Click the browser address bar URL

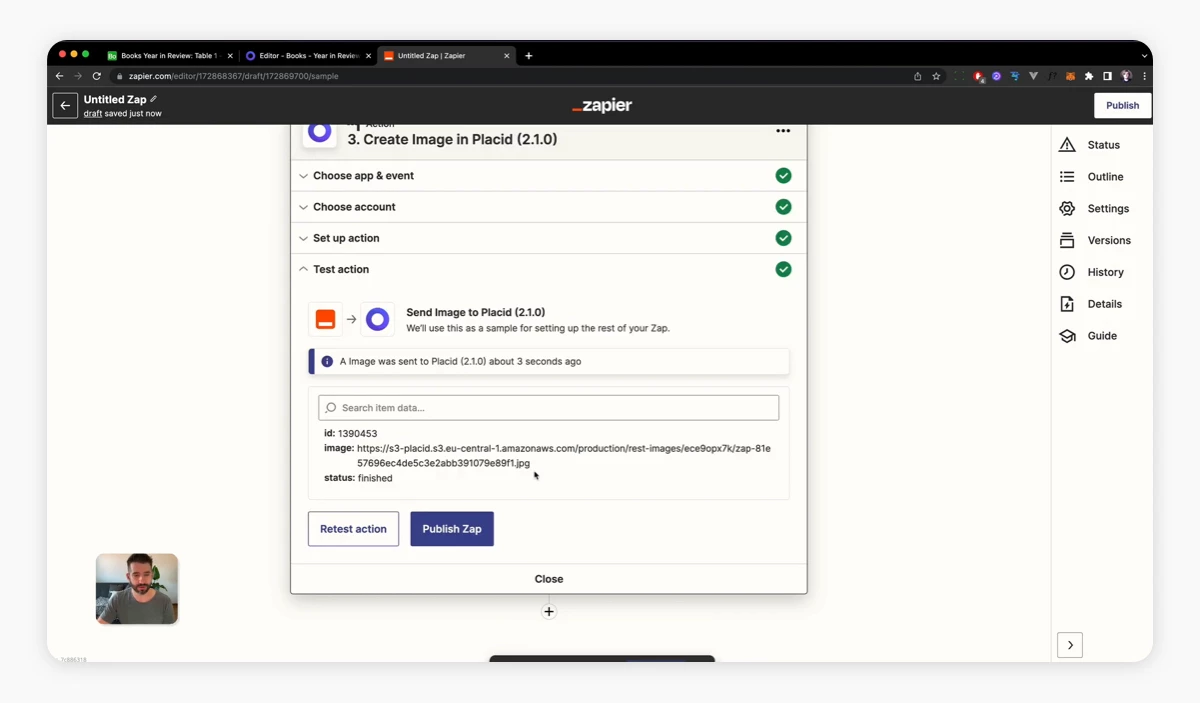point(233,76)
